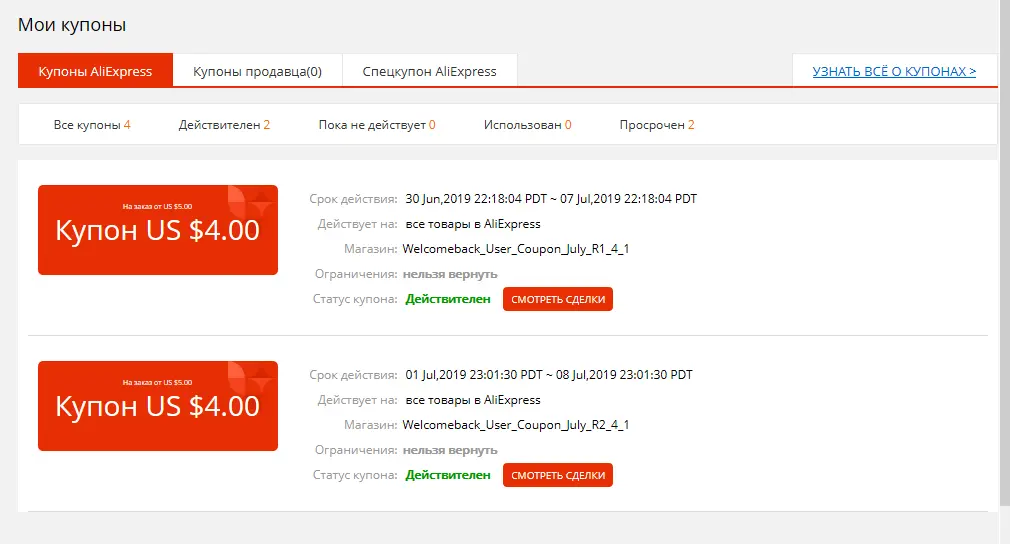Click Действителен status of July_R2 coupon

point(448,474)
